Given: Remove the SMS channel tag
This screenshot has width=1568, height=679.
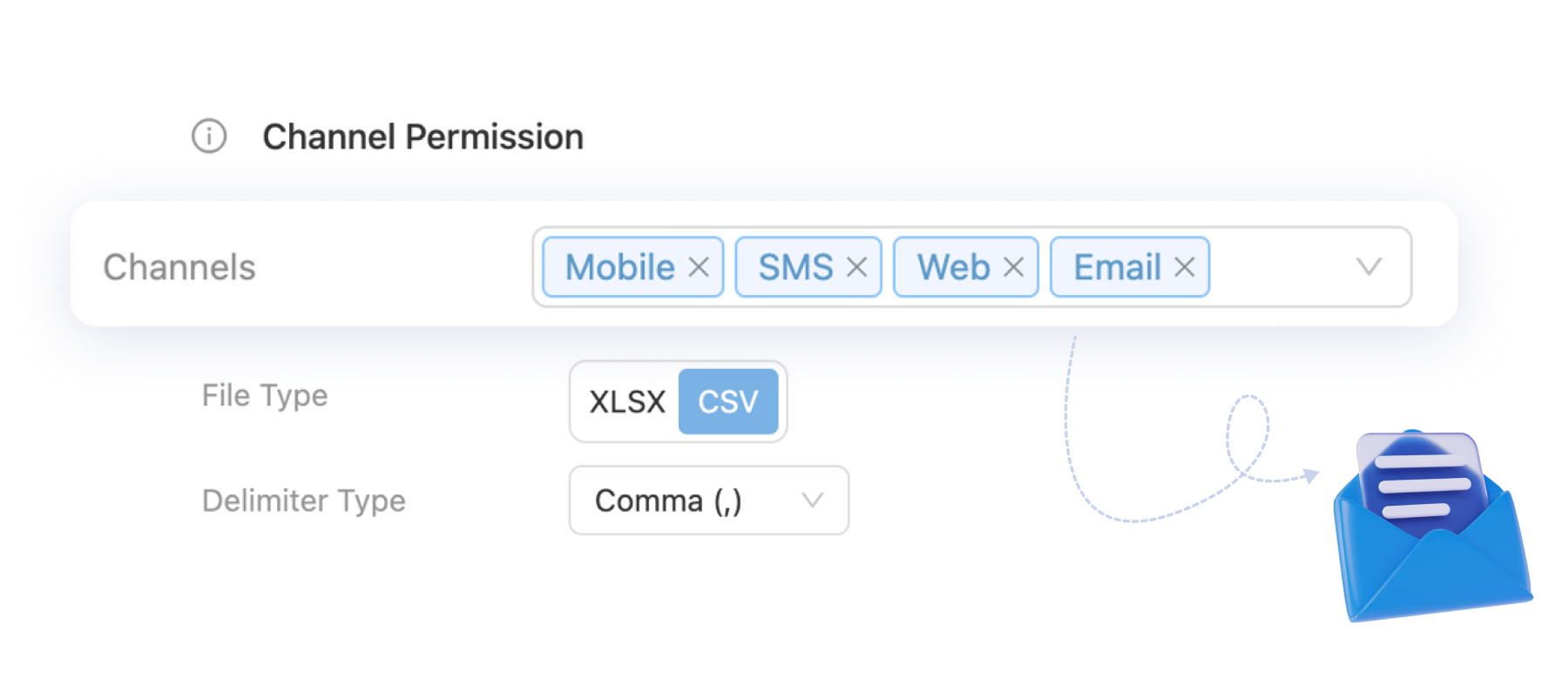Looking at the screenshot, I should tap(856, 267).
